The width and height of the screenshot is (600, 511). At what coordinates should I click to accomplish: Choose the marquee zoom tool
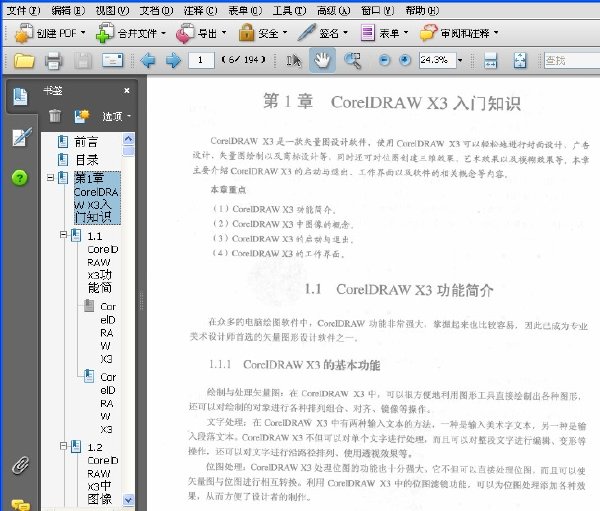(x=352, y=60)
